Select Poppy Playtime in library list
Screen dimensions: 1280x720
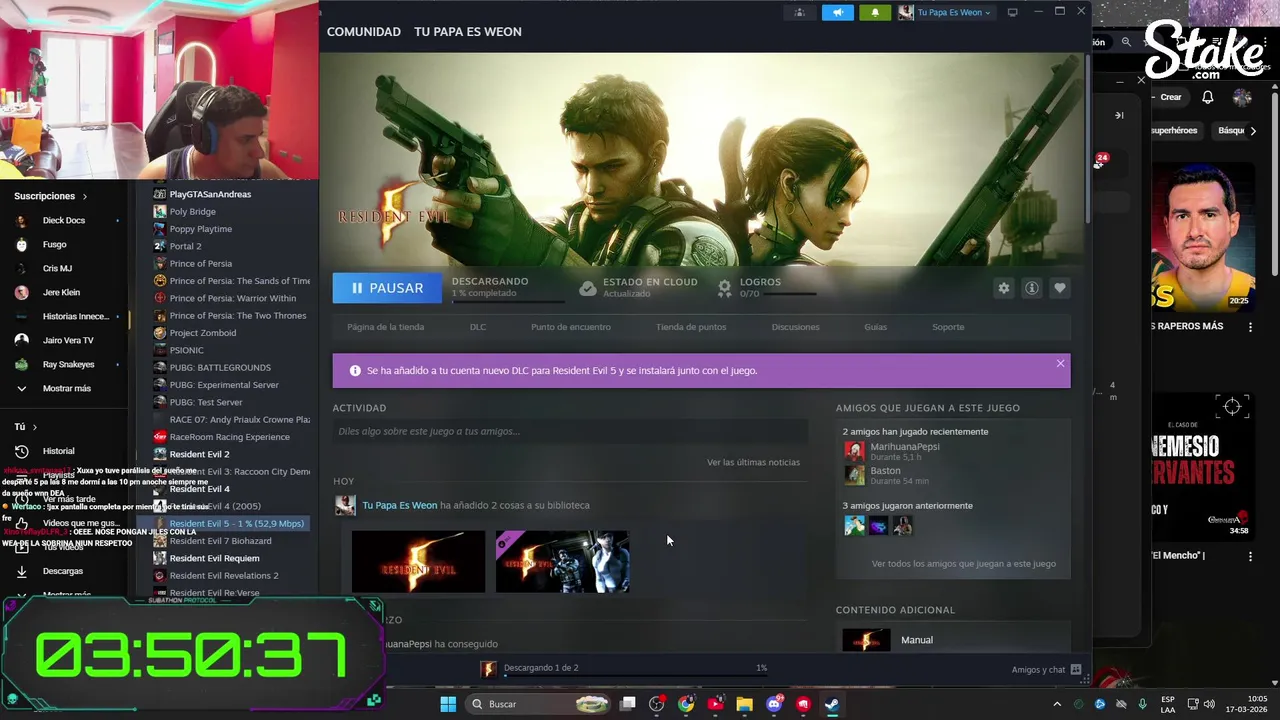[200, 229]
